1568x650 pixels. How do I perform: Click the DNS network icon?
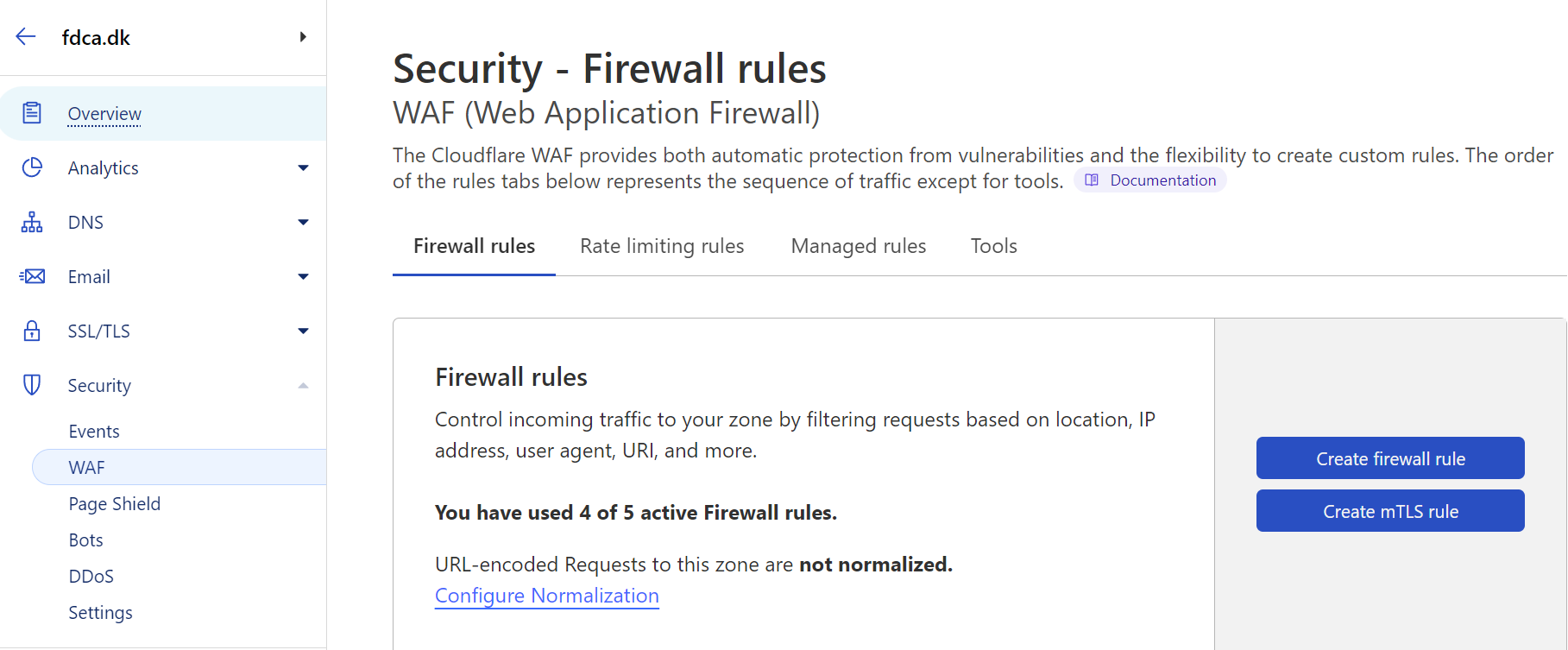coord(32,222)
